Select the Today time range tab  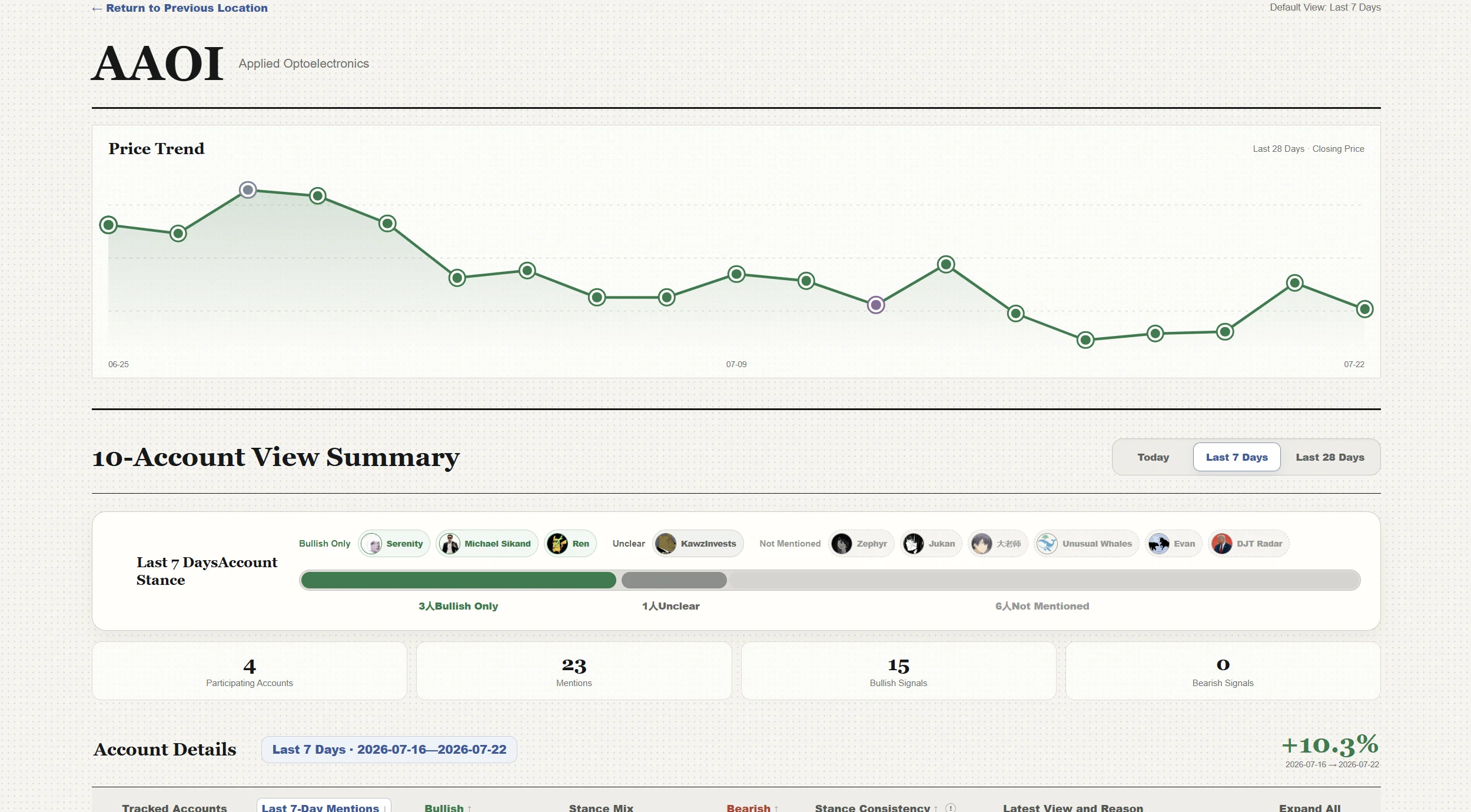click(1153, 457)
